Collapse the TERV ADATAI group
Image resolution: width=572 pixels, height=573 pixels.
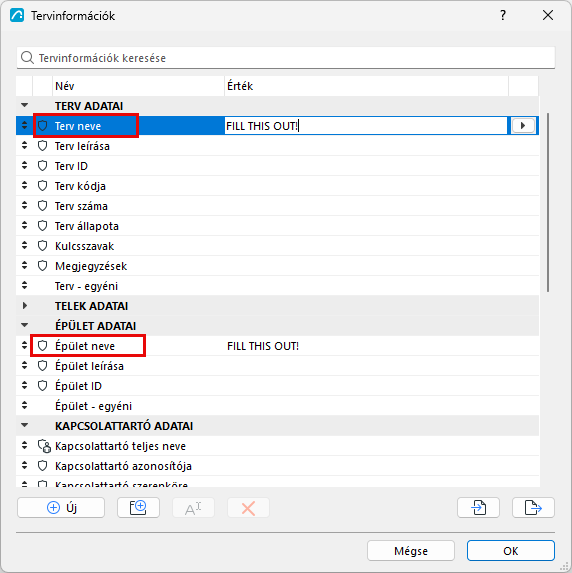coord(24,105)
